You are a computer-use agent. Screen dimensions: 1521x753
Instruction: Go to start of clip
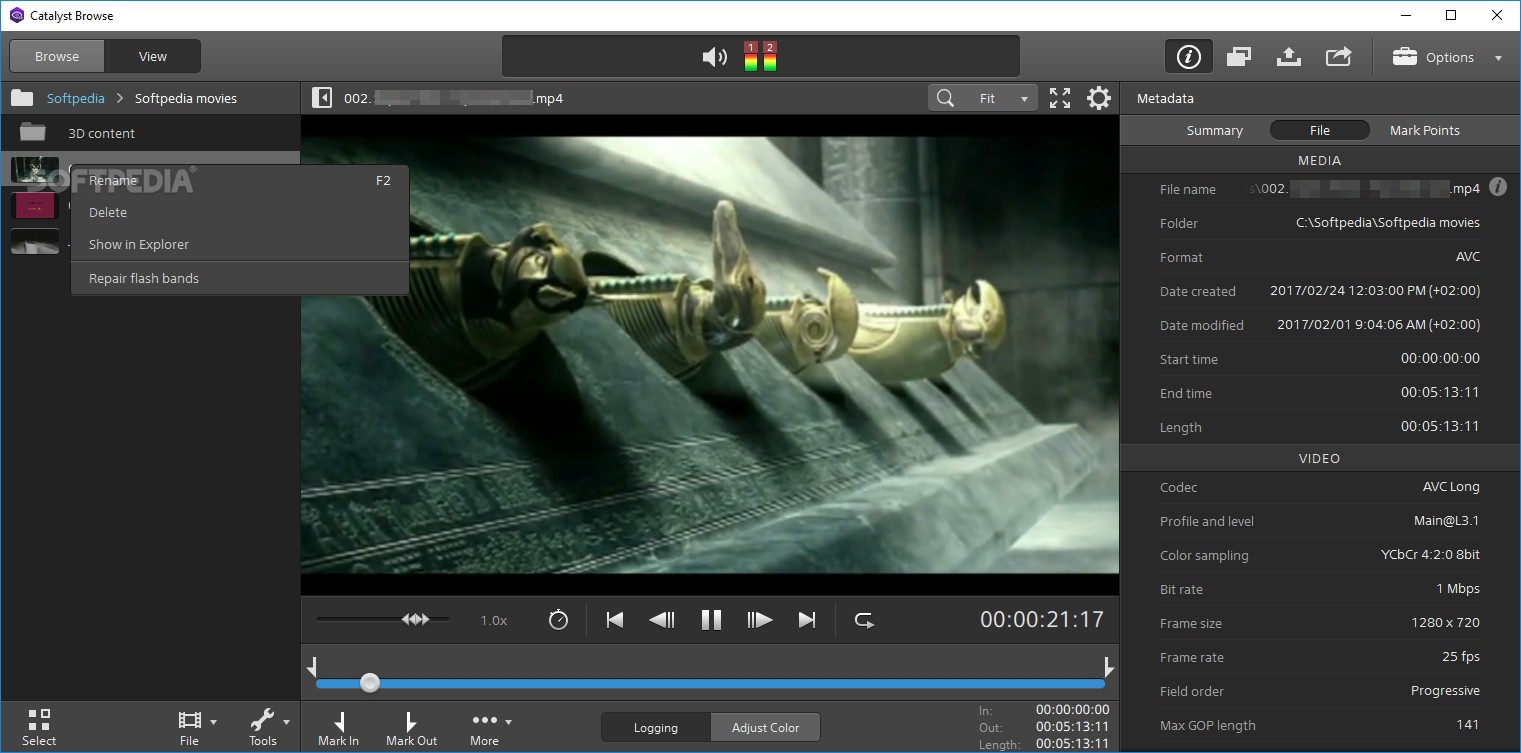pyautogui.click(x=615, y=620)
